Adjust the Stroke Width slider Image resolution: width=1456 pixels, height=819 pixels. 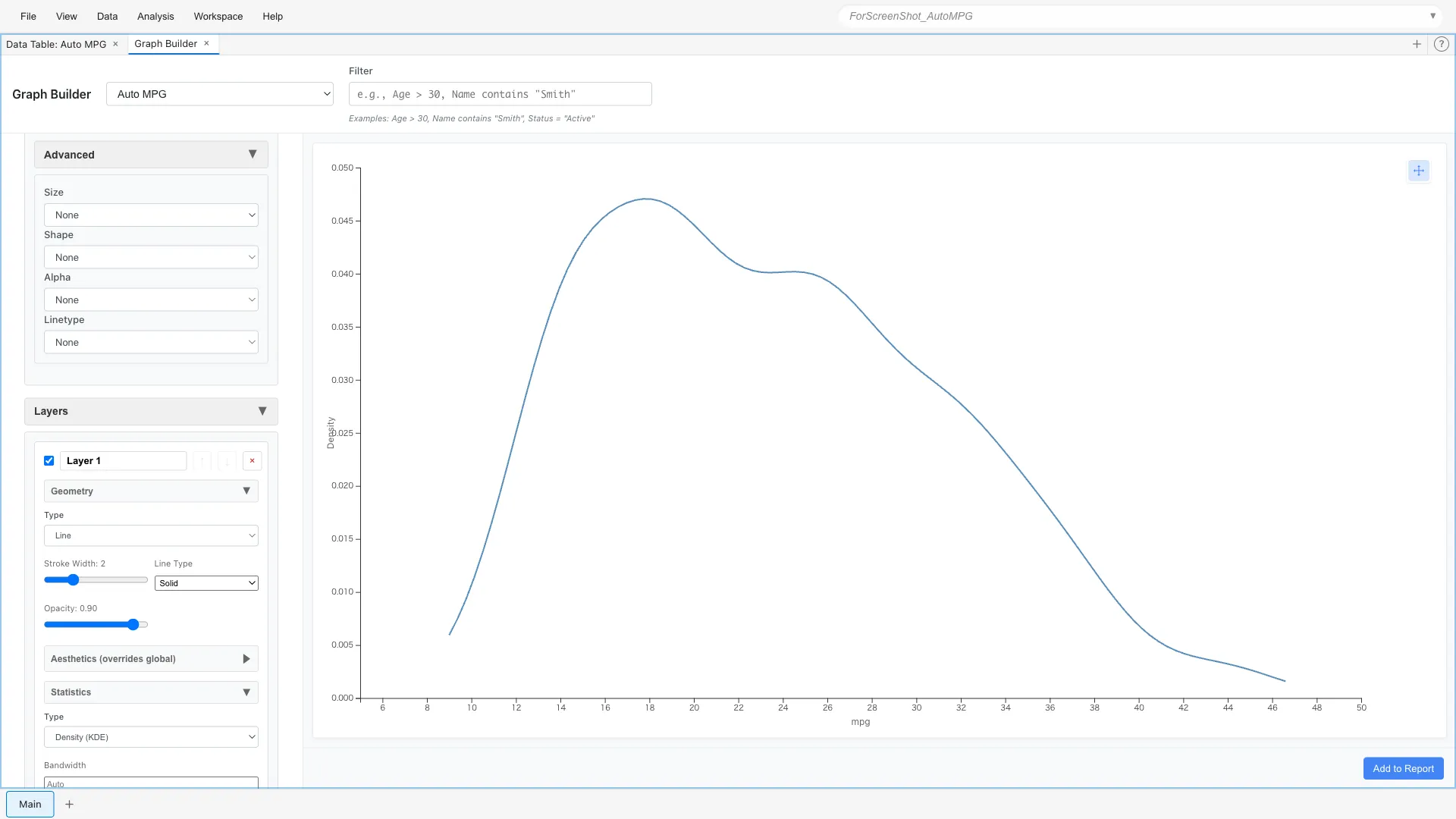tap(74, 579)
